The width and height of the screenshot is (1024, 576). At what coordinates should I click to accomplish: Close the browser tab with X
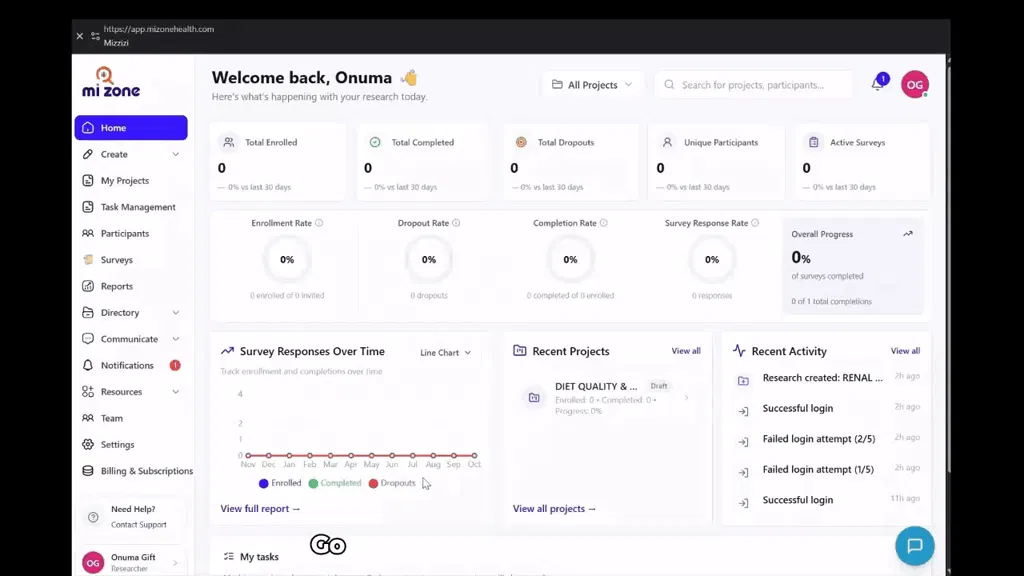click(x=80, y=36)
